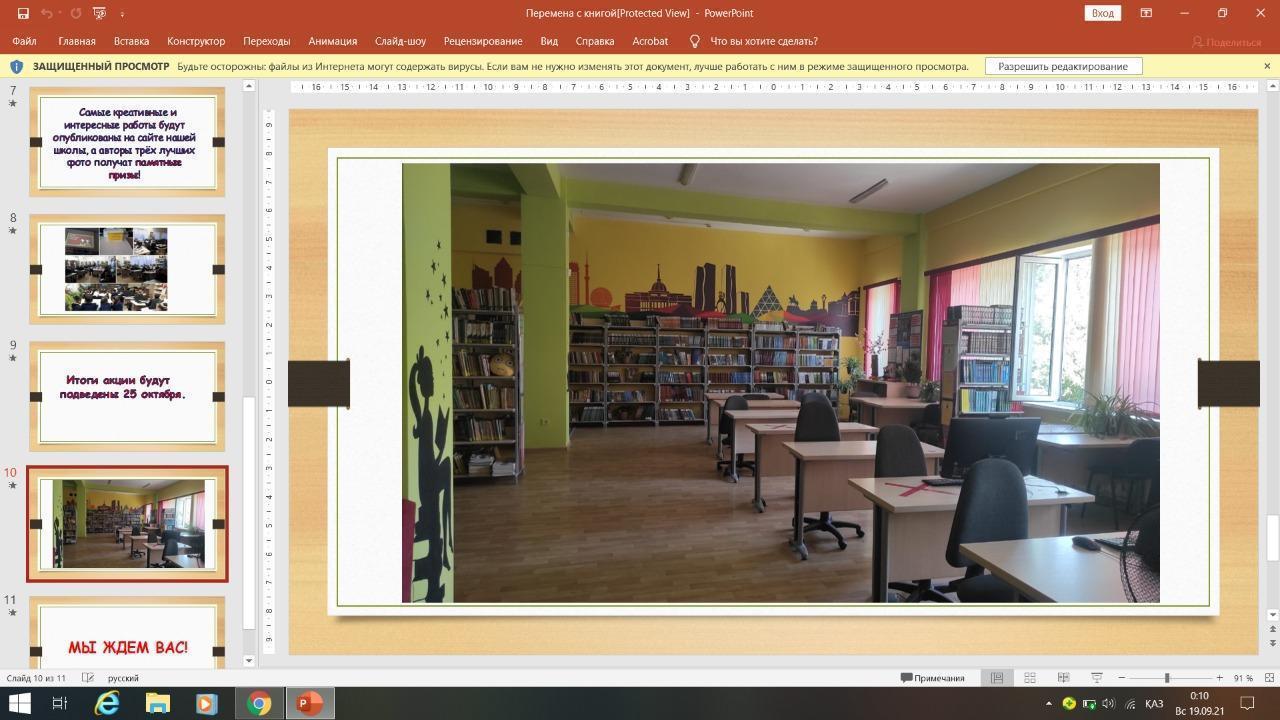Show hidden system tray icons
Screen dimensions: 1280x720
1048,704
